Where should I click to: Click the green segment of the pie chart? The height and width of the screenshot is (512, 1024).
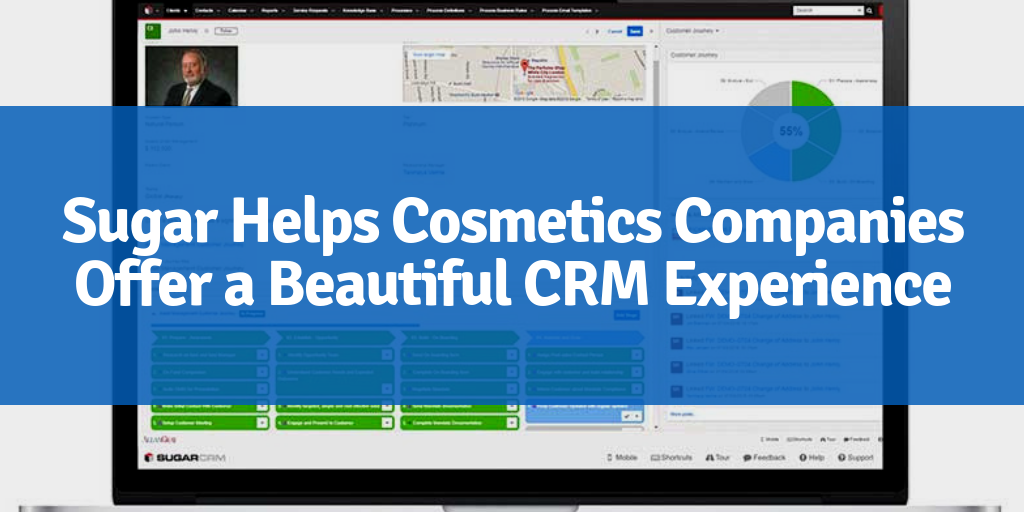[x=812, y=95]
